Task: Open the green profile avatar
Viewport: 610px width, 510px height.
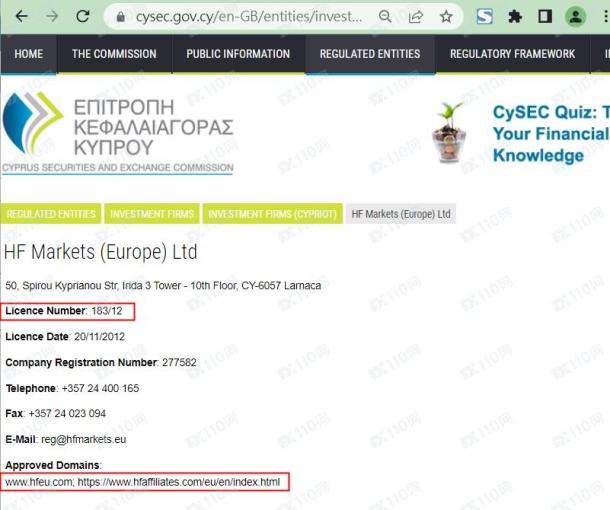Action: point(575,17)
